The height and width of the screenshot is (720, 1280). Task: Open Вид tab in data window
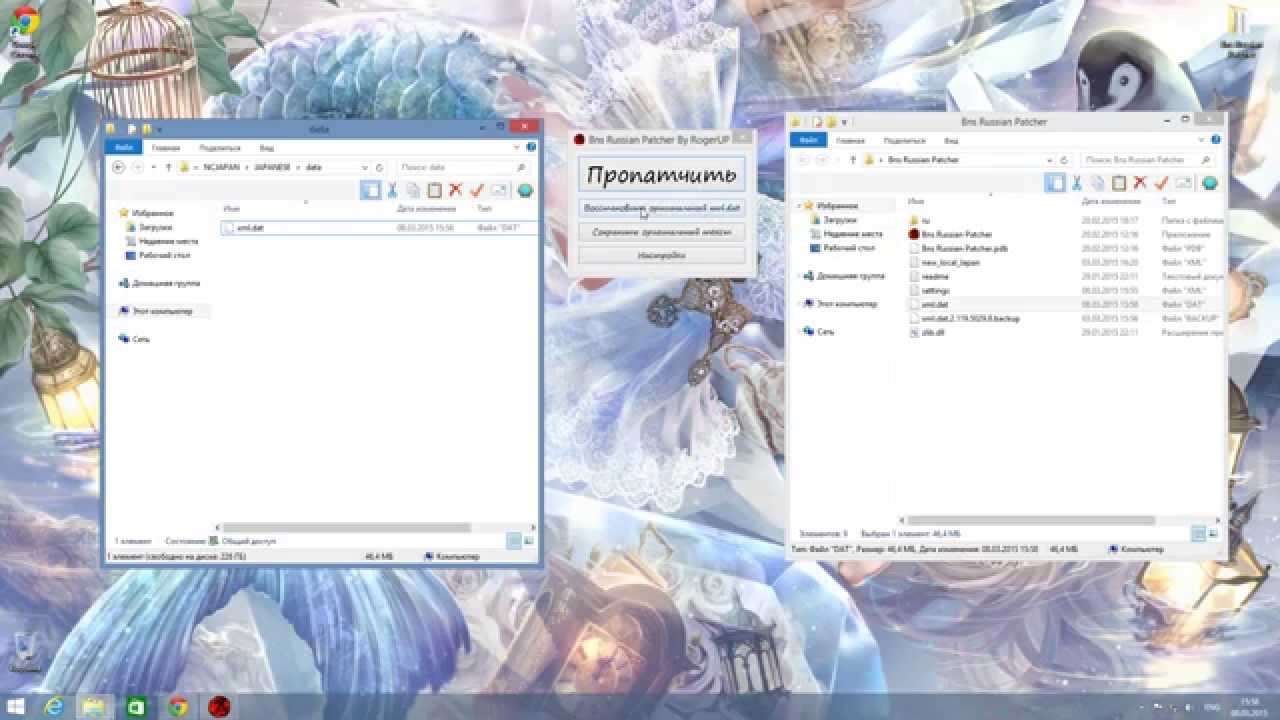click(266, 147)
